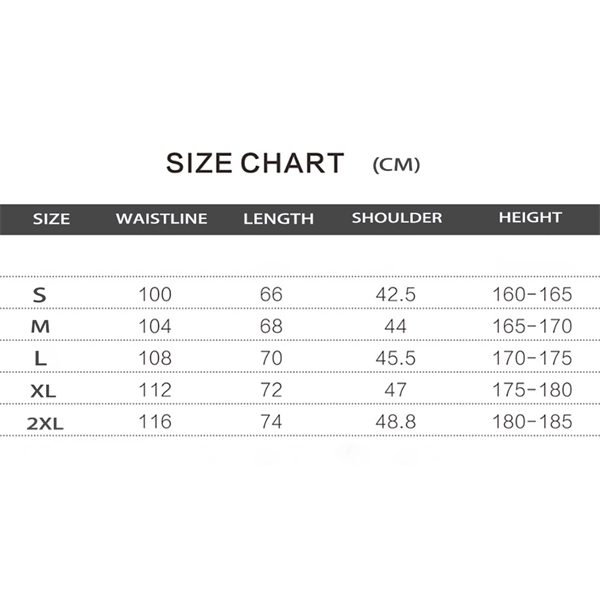Click the 2XL size row label
The image size is (600, 600).
pos(45,422)
